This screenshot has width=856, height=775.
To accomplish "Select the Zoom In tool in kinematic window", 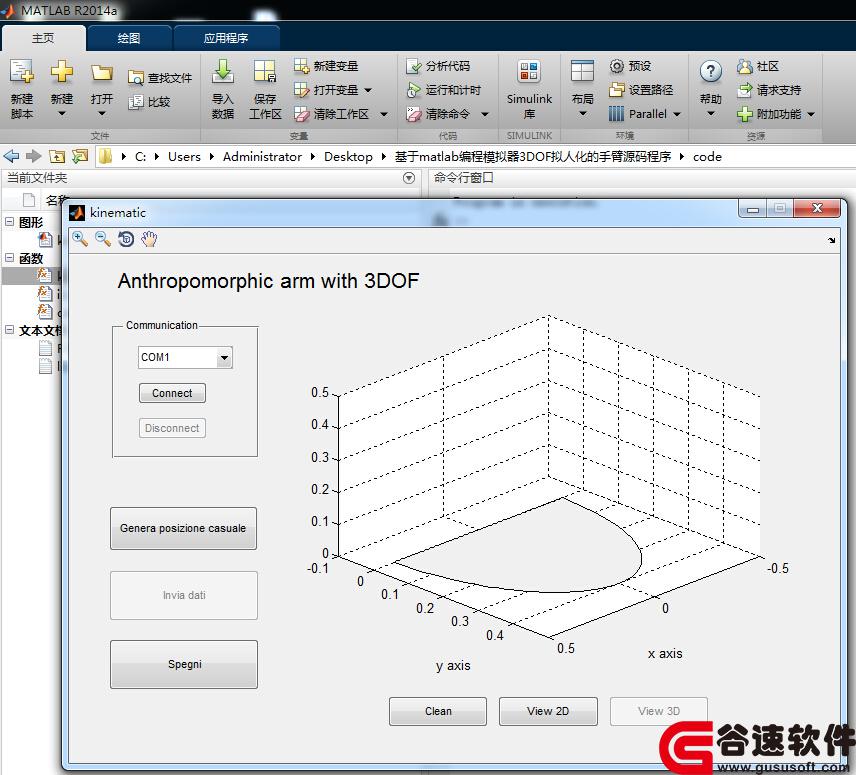I will 80,239.
